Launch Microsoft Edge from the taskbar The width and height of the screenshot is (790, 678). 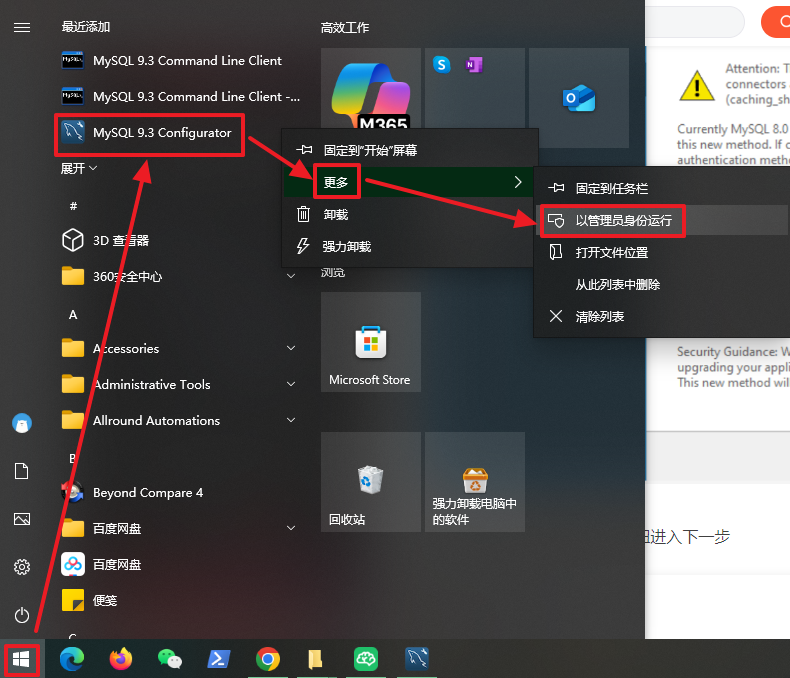tap(72, 659)
